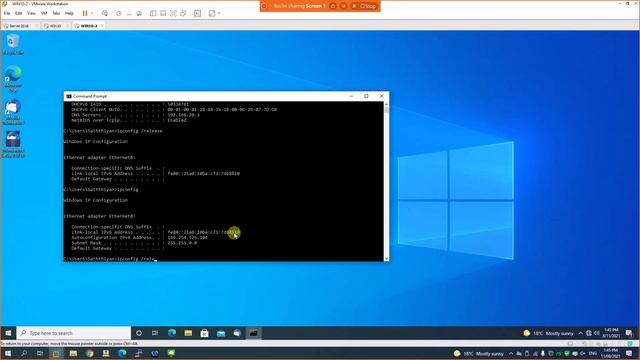Toggle the thumbnail bar view icon

pos(163,13)
